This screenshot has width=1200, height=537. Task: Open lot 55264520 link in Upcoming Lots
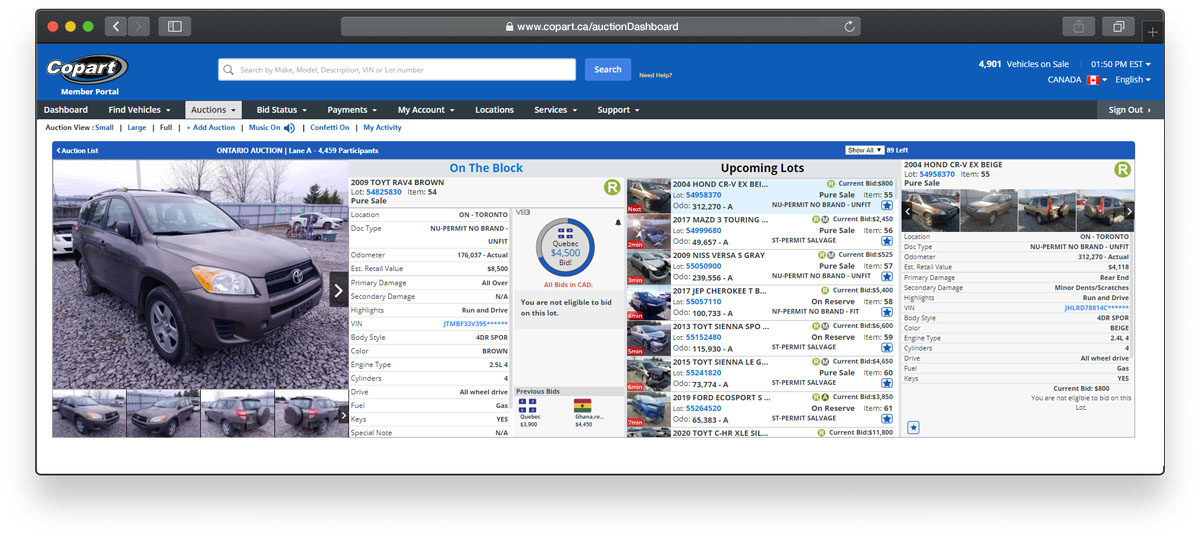[x=703, y=408]
